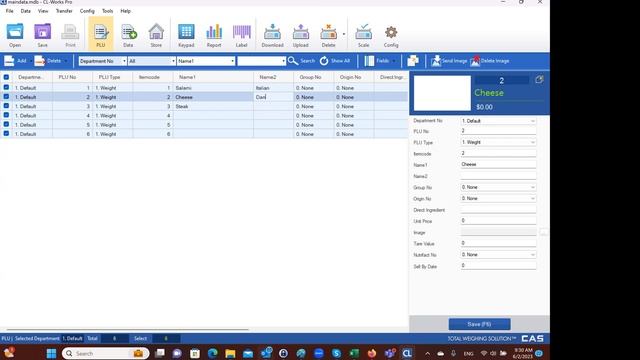Click the Windows taskbar Search box
640x360 pixels.
coord(106,353)
